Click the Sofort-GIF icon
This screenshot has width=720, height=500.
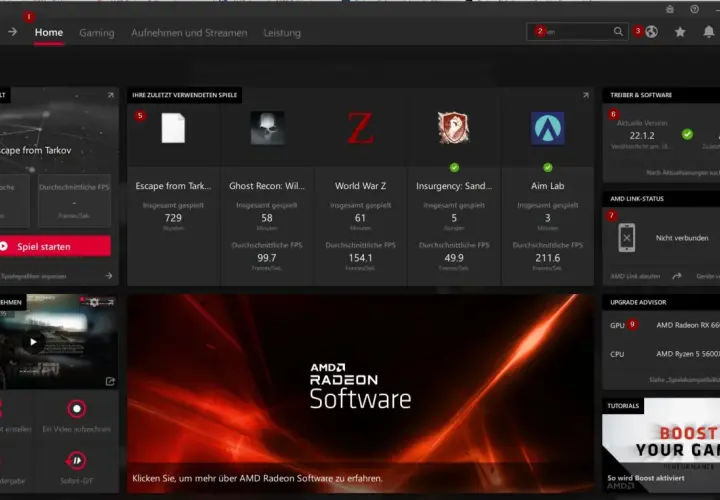tap(76, 460)
